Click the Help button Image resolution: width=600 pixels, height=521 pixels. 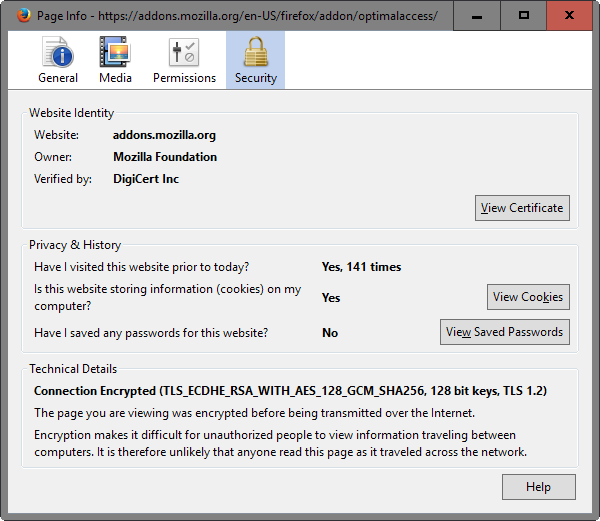(x=539, y=487)
